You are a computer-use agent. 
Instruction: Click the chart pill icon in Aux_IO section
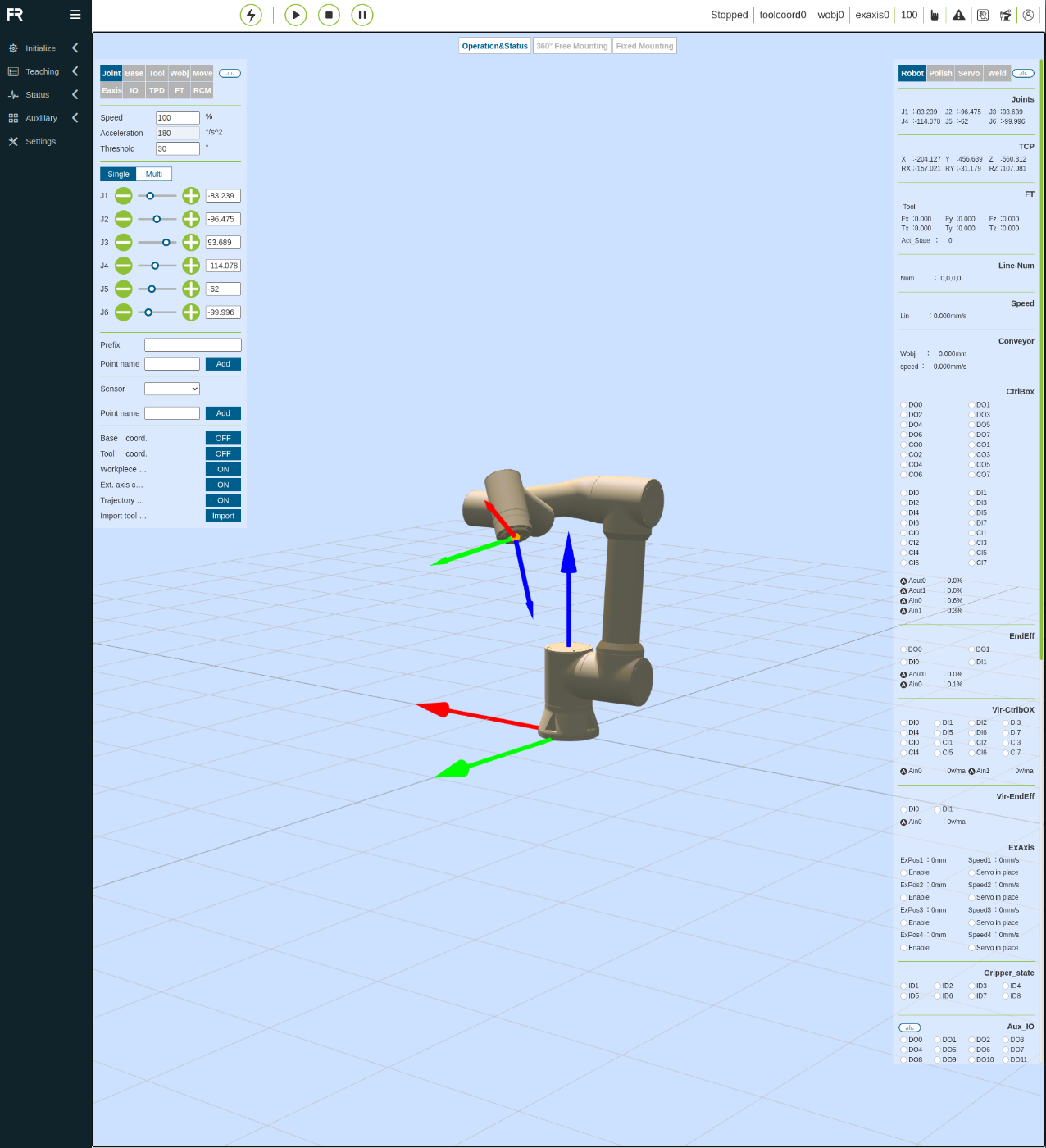(910, 1027)
